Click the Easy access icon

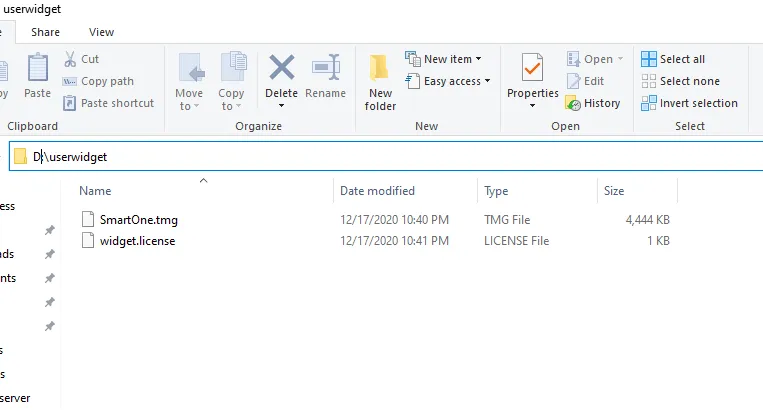click(x=413, y=81)
